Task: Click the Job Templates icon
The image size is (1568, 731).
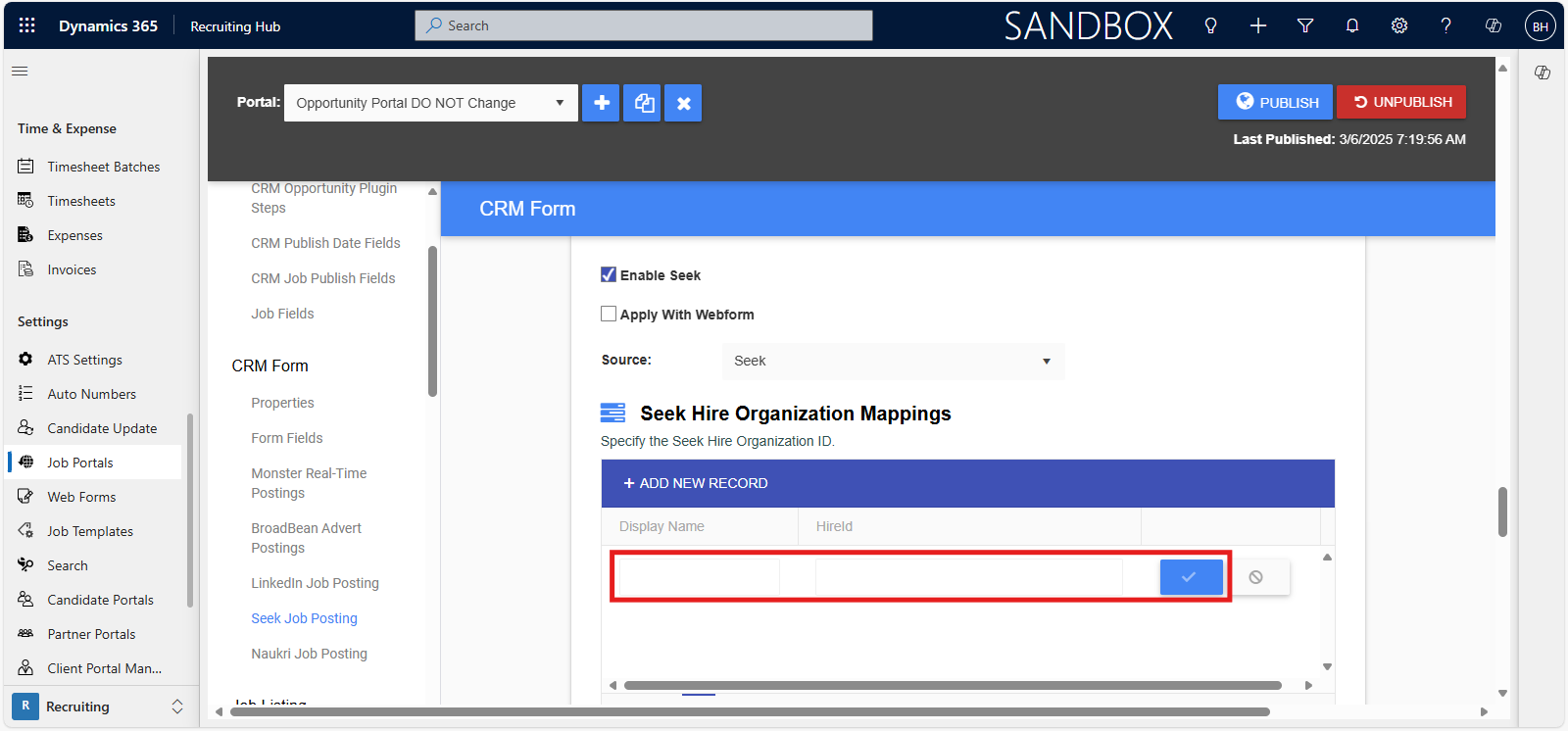Action: click(x=25, y=531)
